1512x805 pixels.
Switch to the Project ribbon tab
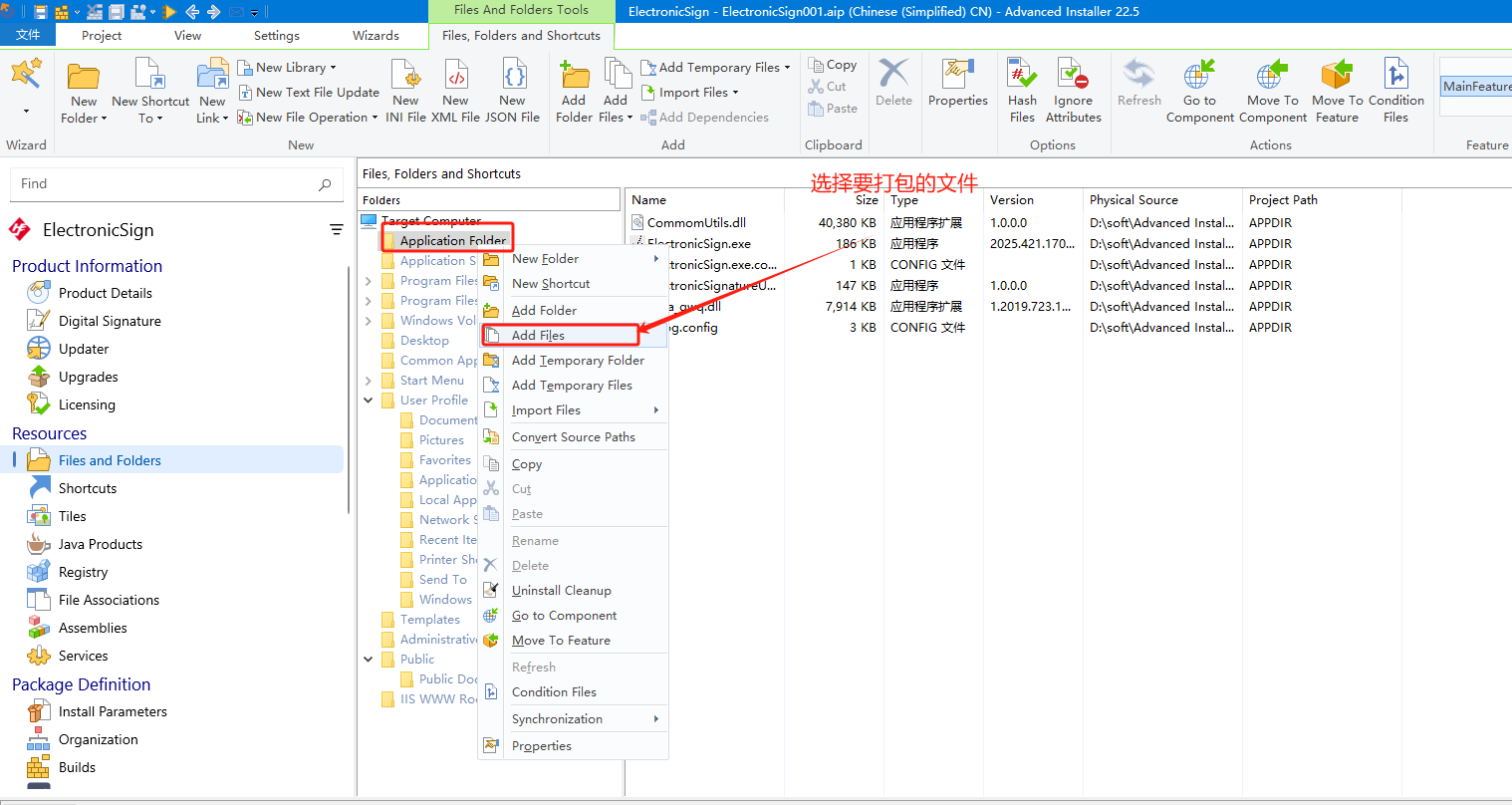point(102,35)
